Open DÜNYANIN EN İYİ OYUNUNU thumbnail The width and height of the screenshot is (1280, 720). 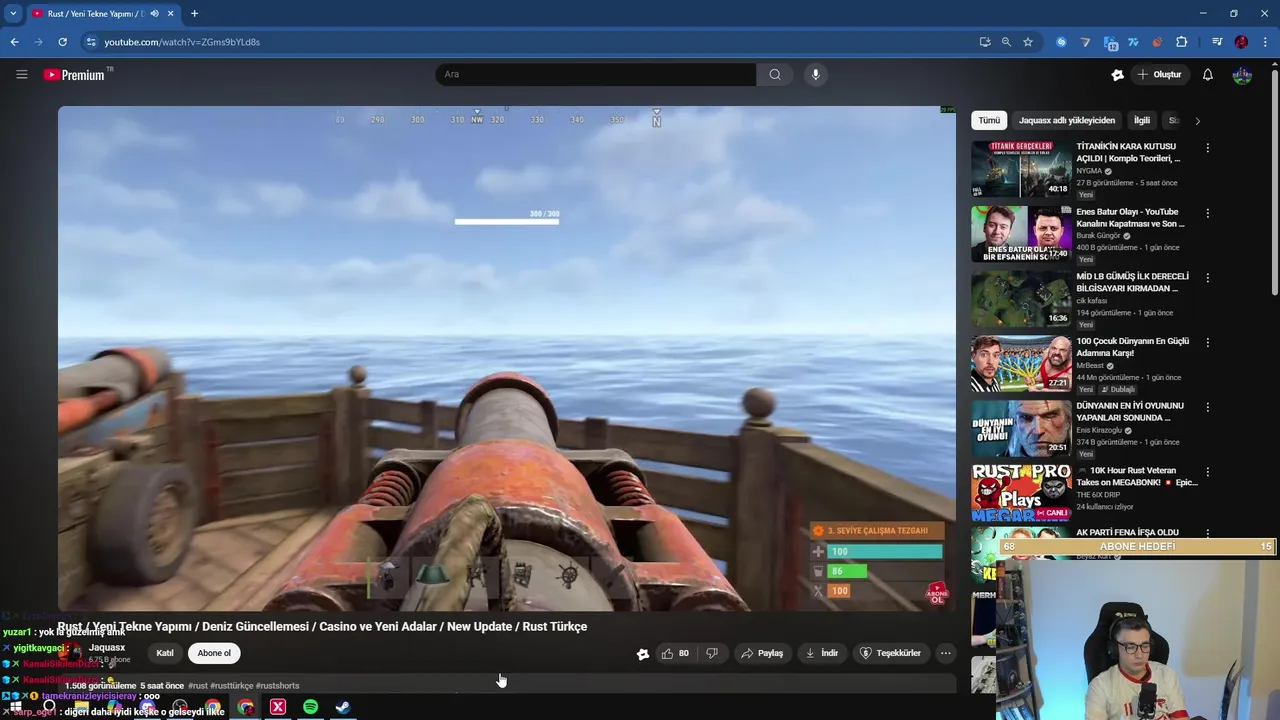(1021, 428)
